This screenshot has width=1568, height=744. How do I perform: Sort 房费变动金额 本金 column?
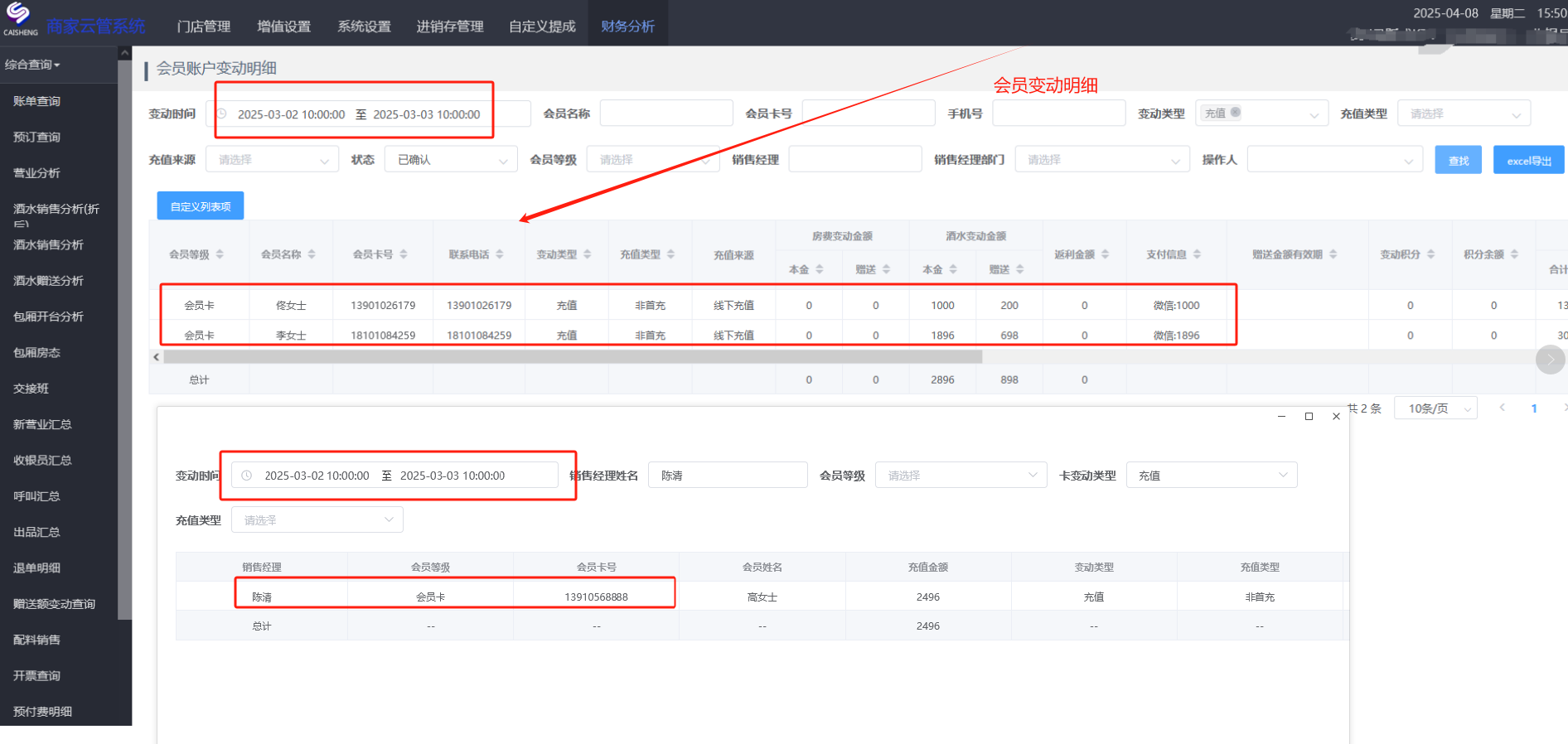point(820,269)
